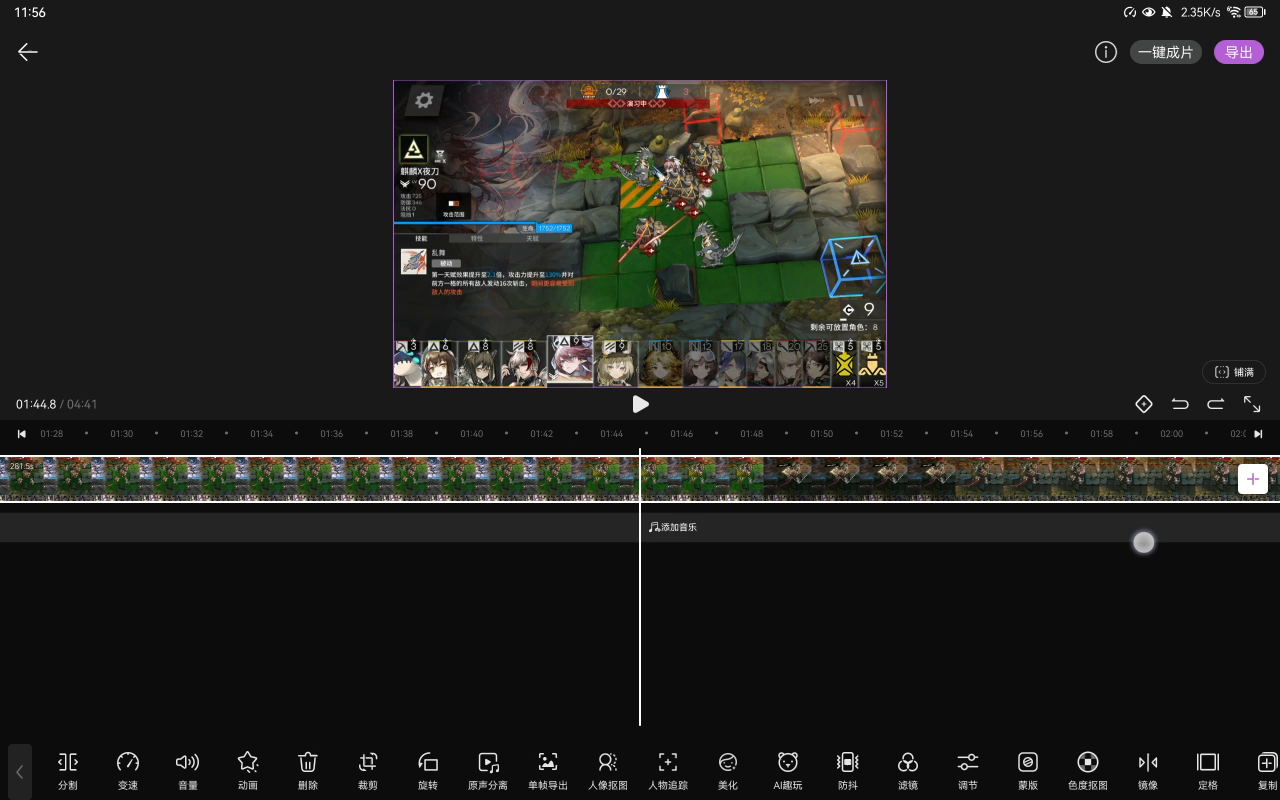Image resolution: width=1280 pixels, height=800 pixels.
Task: Select 原声分离 audio separation
Action: [488, 772]
